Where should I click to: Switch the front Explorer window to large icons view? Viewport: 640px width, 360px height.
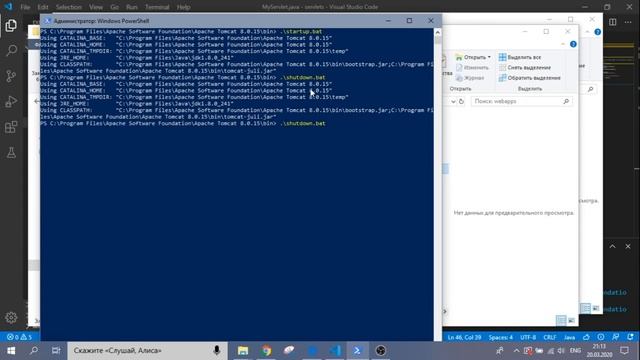(x=571, y=320)
